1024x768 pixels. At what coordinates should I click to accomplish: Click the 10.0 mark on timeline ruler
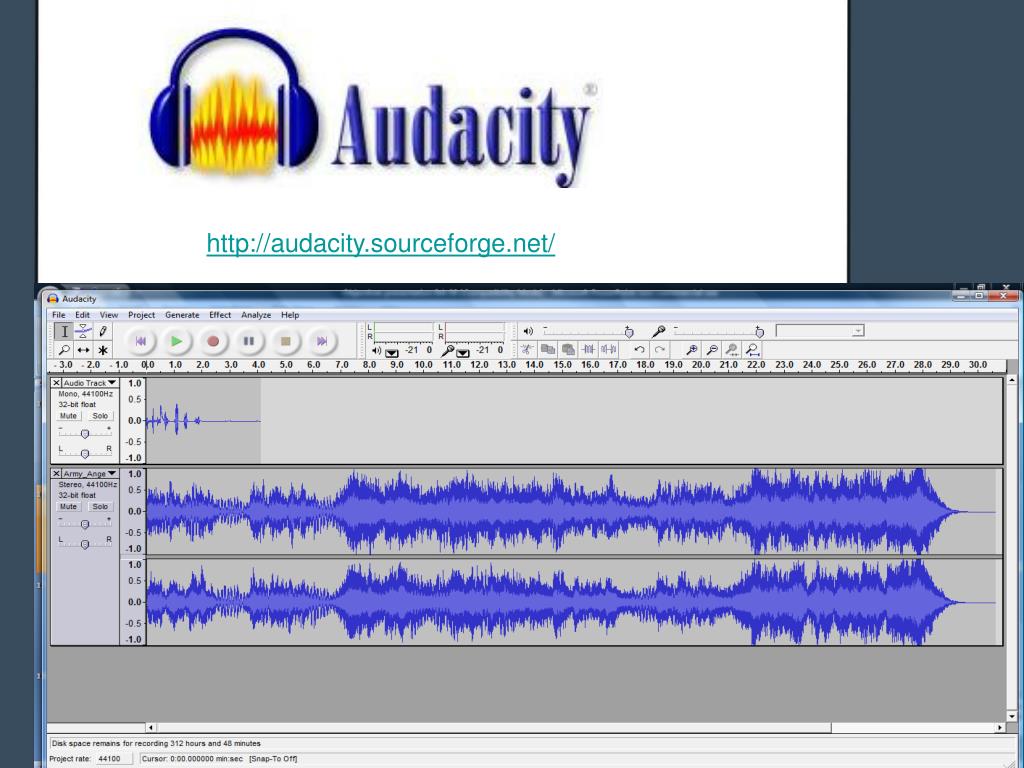(423, 365)
